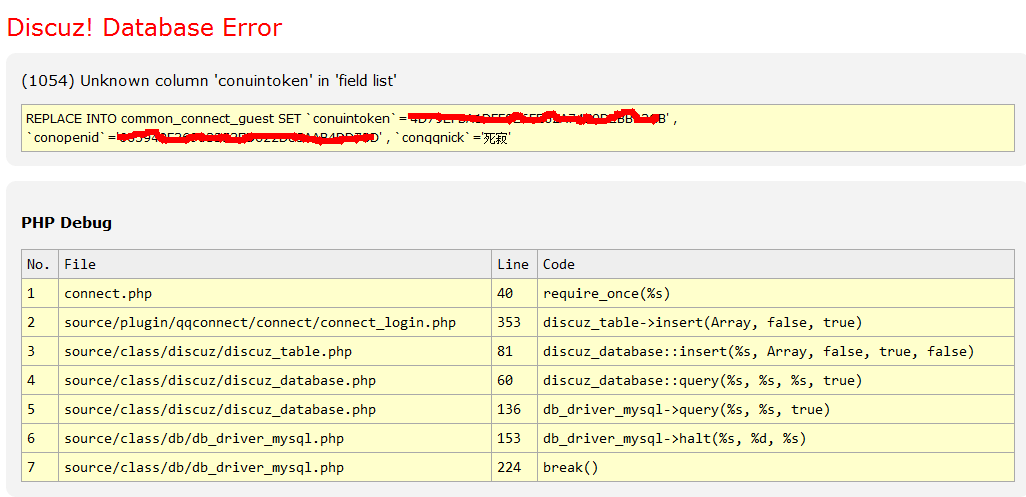Click the No. column header
The width and height of the screenshot is (1026, 497).
point(39,264)
